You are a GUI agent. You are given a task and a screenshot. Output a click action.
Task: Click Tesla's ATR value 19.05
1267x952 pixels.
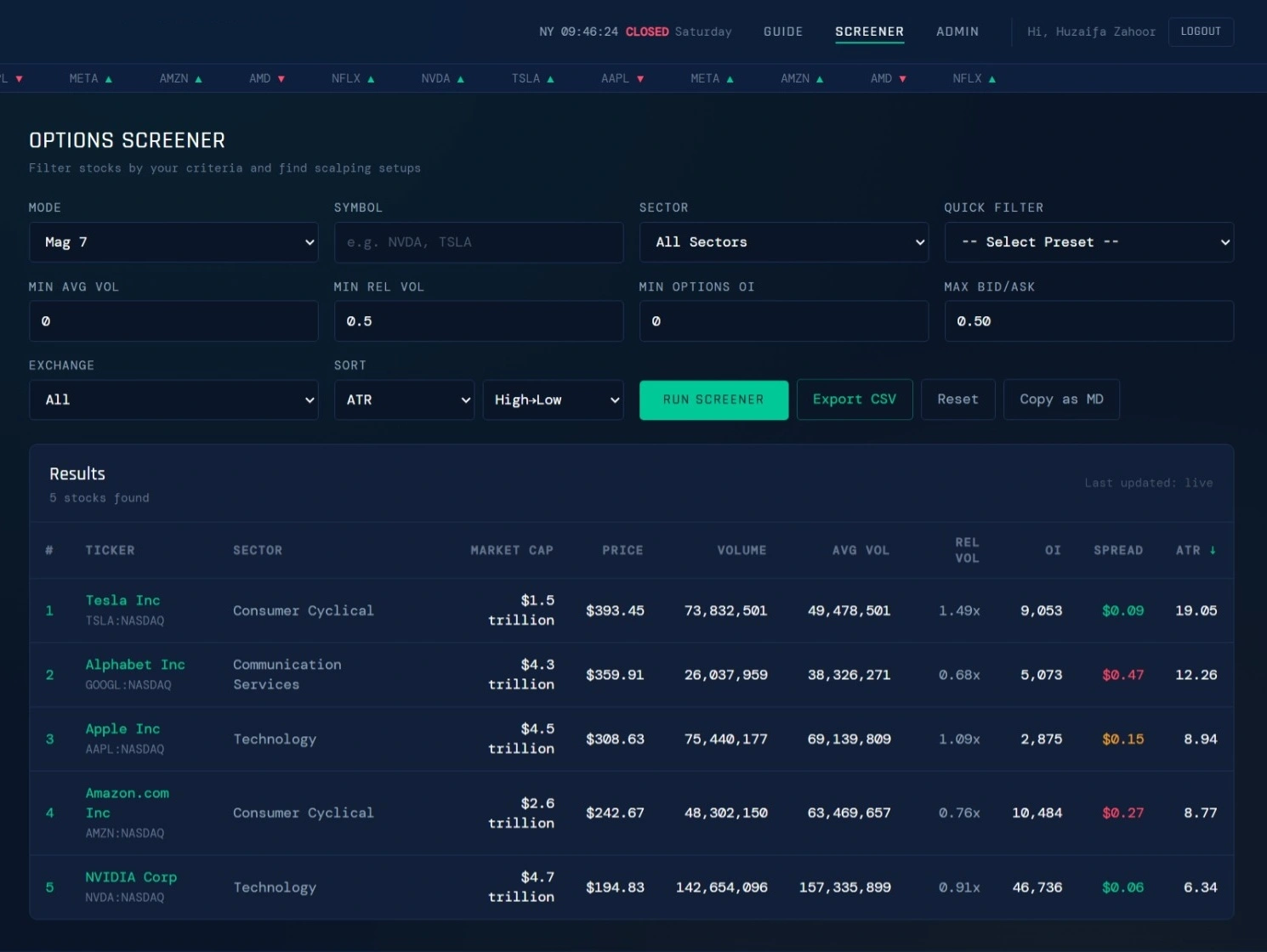click(1196, 610)
